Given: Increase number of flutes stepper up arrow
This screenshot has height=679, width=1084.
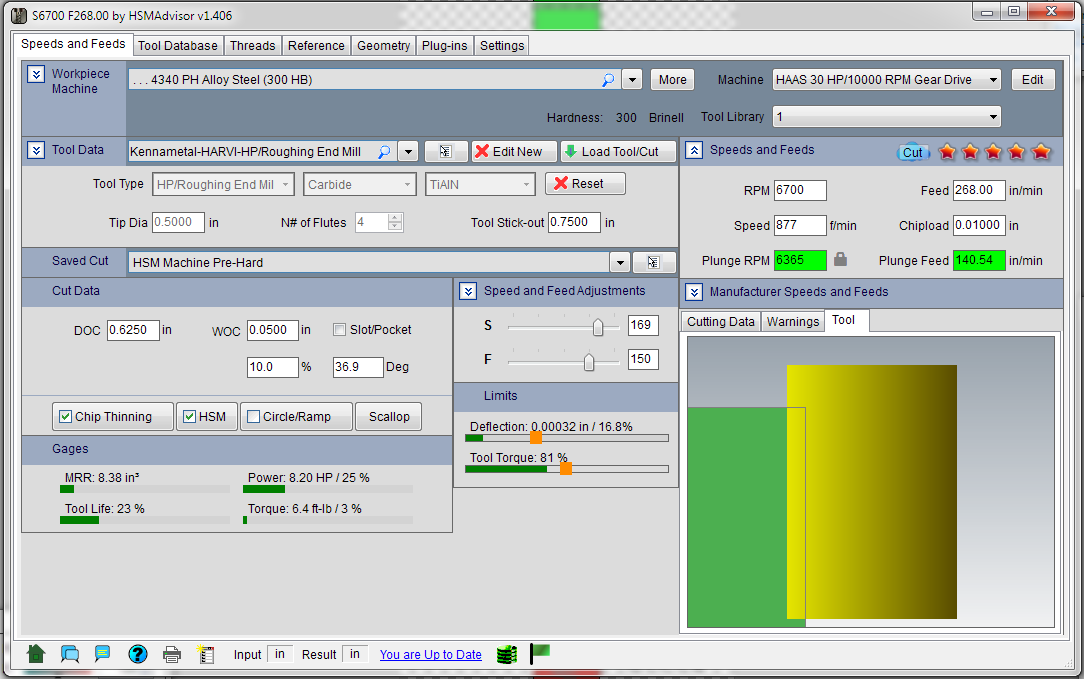Looking at the screenshot, I should 395,218.
